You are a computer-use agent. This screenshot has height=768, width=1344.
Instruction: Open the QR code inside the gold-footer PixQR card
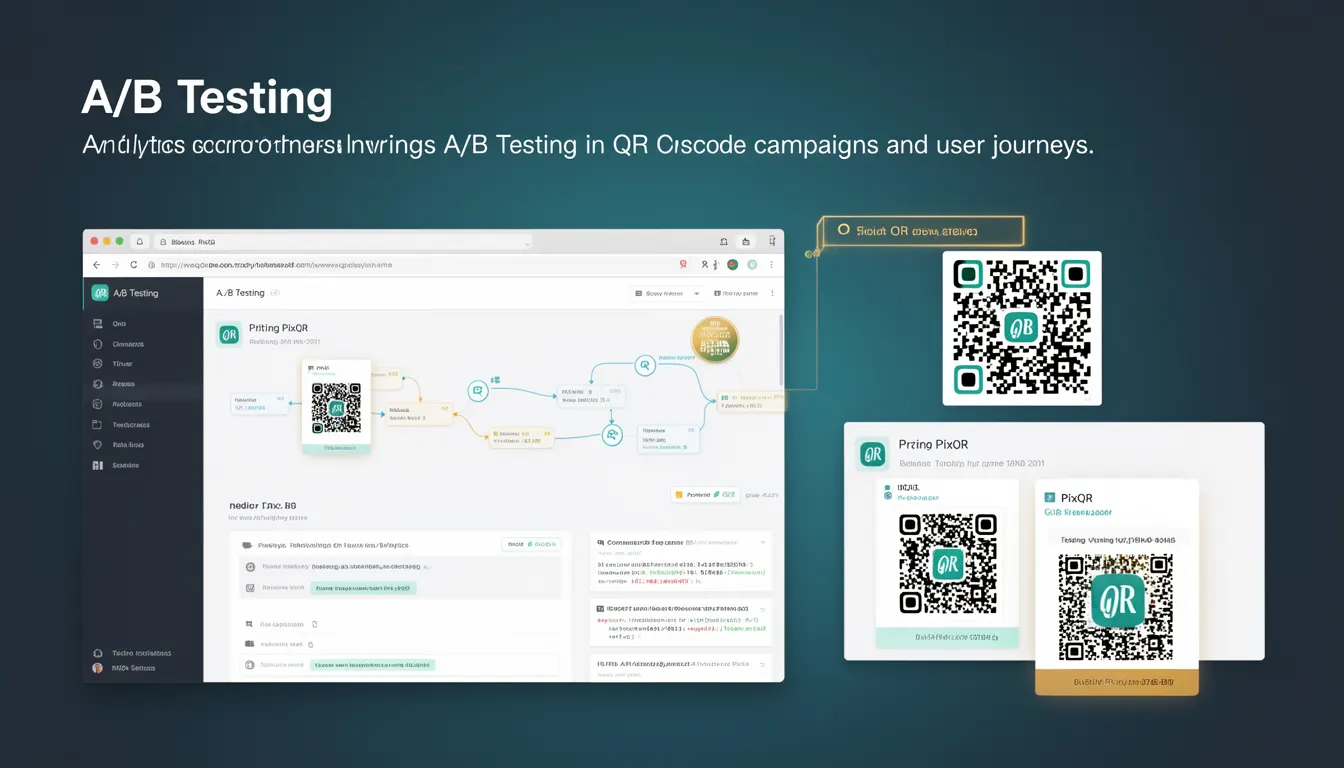[x=1116, y=608]
